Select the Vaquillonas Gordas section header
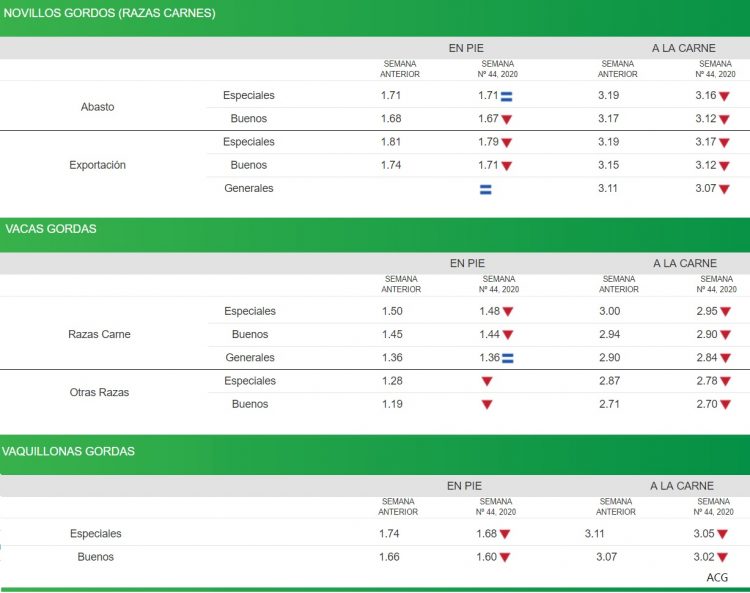 click(70, 451)
